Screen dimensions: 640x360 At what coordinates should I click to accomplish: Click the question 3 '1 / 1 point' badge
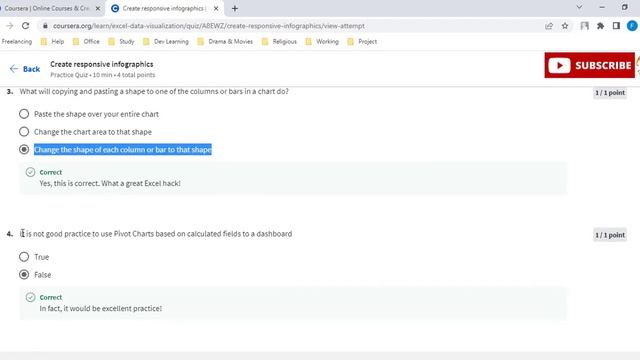coord(610,93)
